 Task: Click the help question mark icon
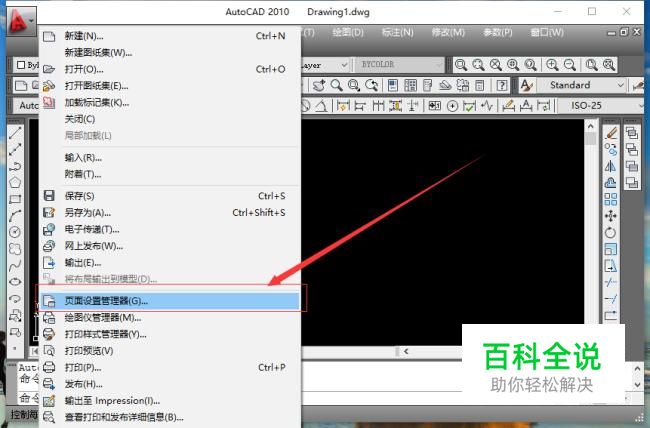tap(502, 85)
